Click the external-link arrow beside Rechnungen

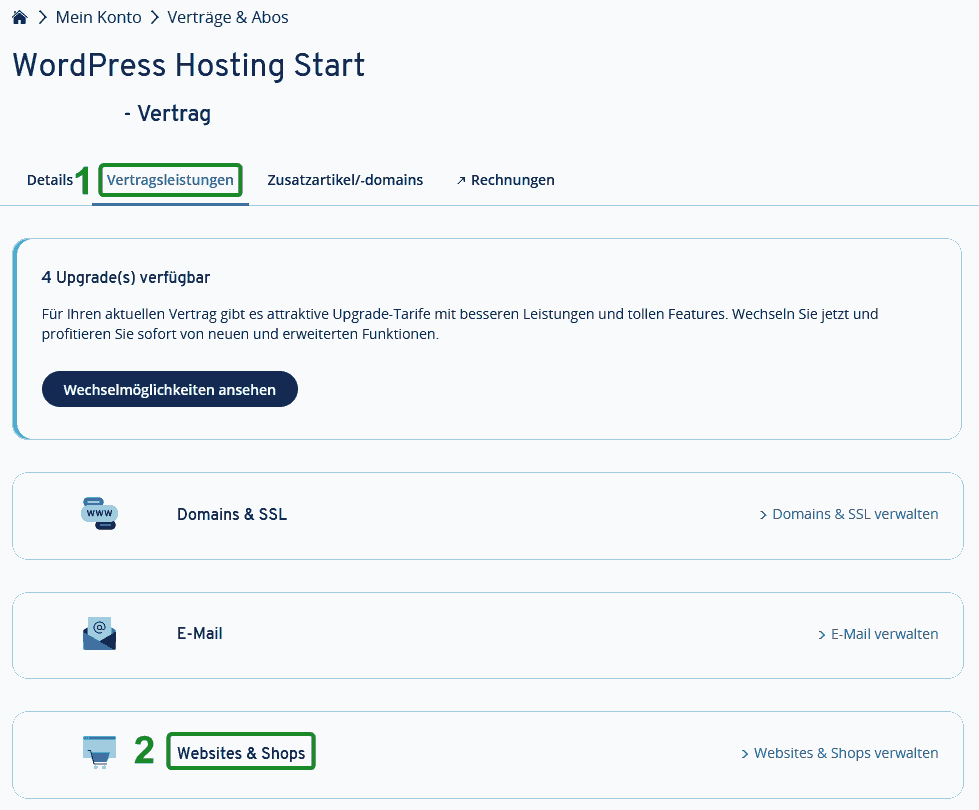[461, 181]
